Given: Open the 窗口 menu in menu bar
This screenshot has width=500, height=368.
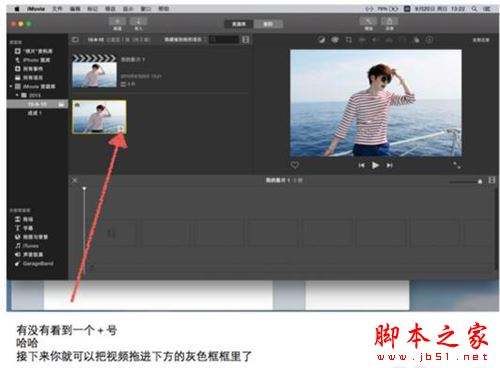Looking at the screenshot, I should tap(146, 9).
